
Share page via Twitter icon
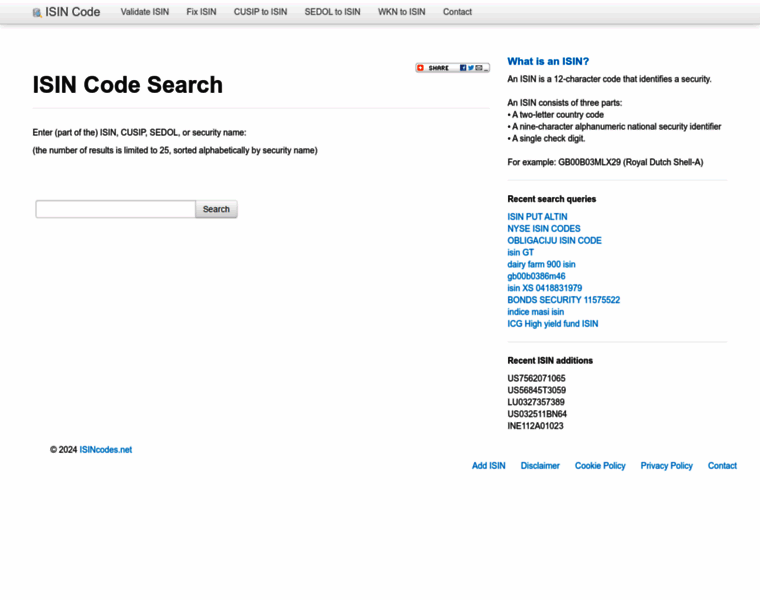(x=471, y=68)
